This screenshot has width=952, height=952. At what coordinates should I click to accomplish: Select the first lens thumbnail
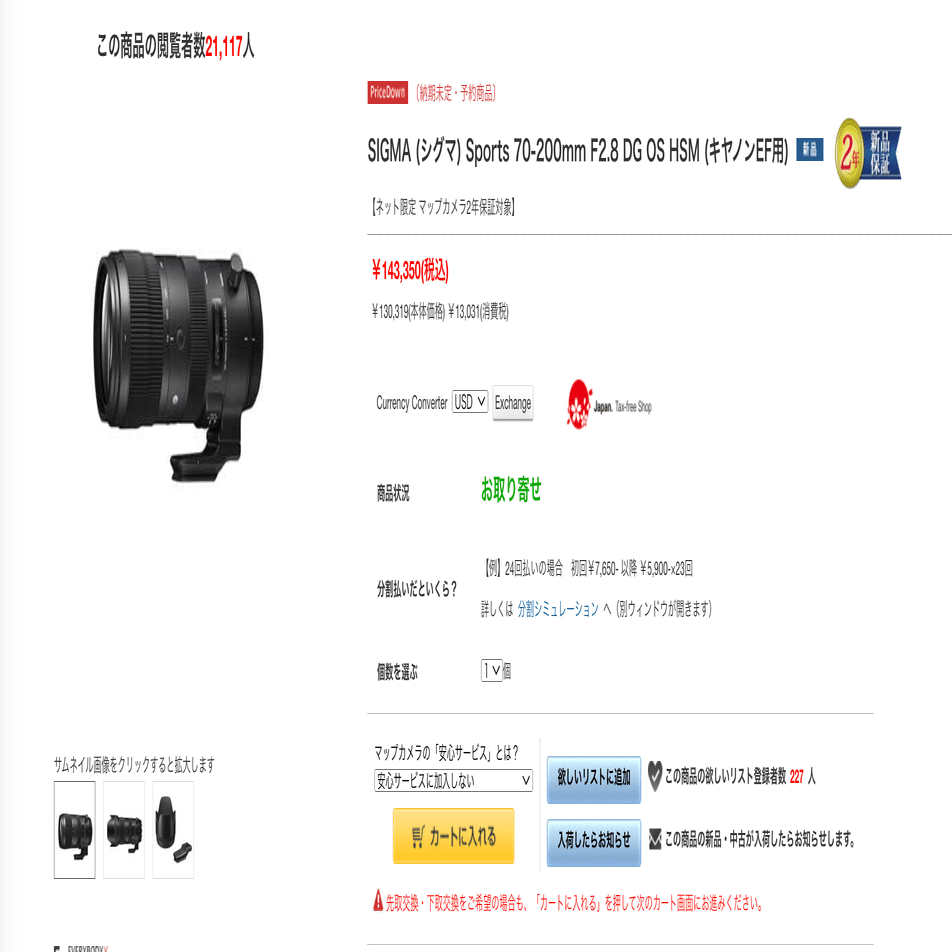[75, 829]
